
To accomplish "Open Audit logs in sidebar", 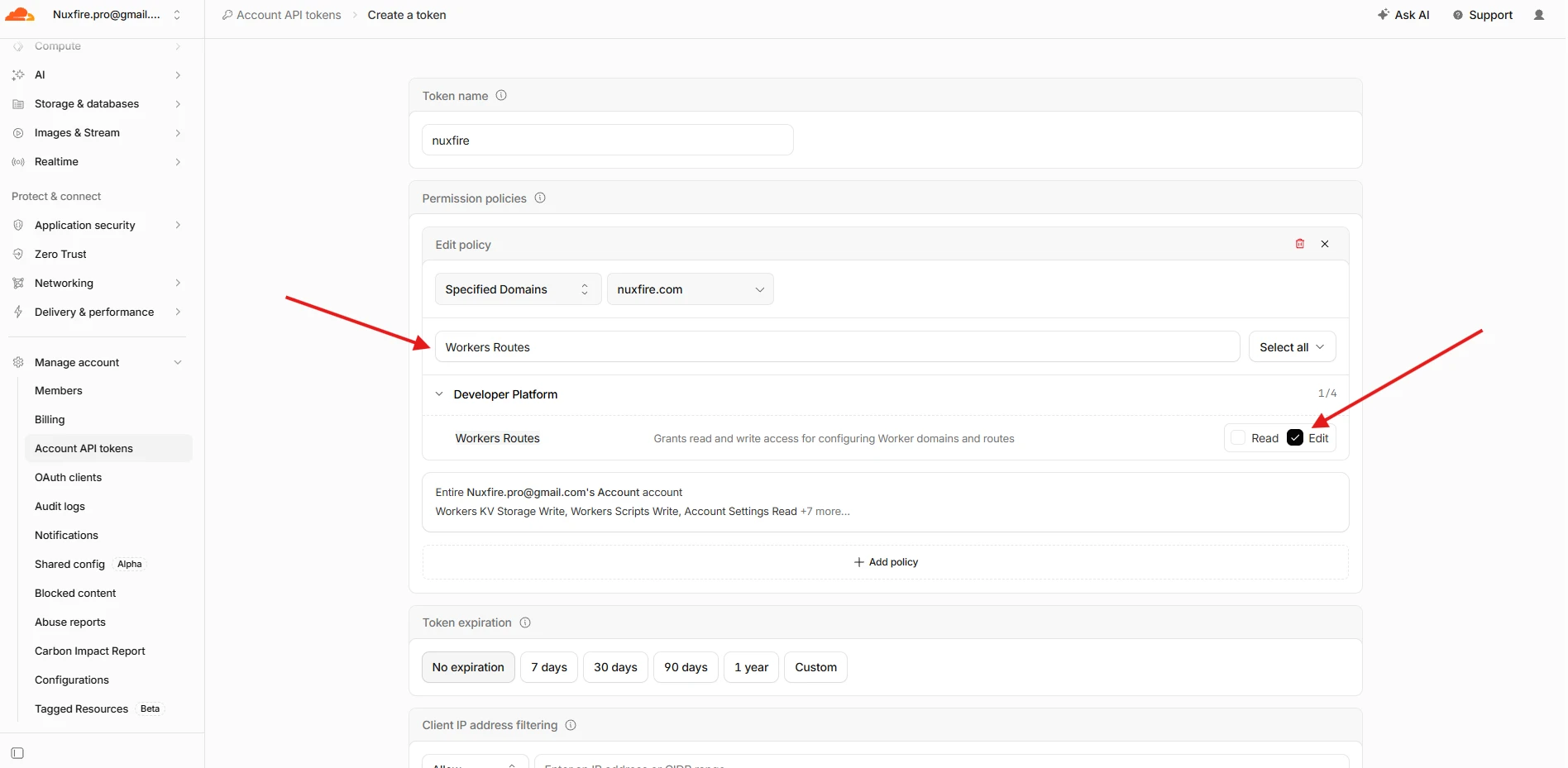I will coord(60,506).
